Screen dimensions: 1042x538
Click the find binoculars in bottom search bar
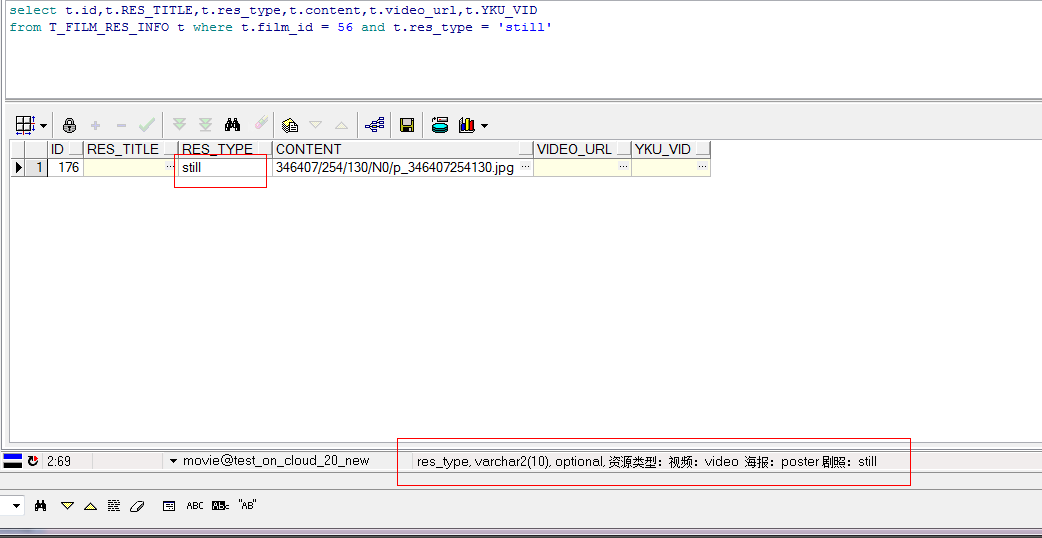click(41, 506)
